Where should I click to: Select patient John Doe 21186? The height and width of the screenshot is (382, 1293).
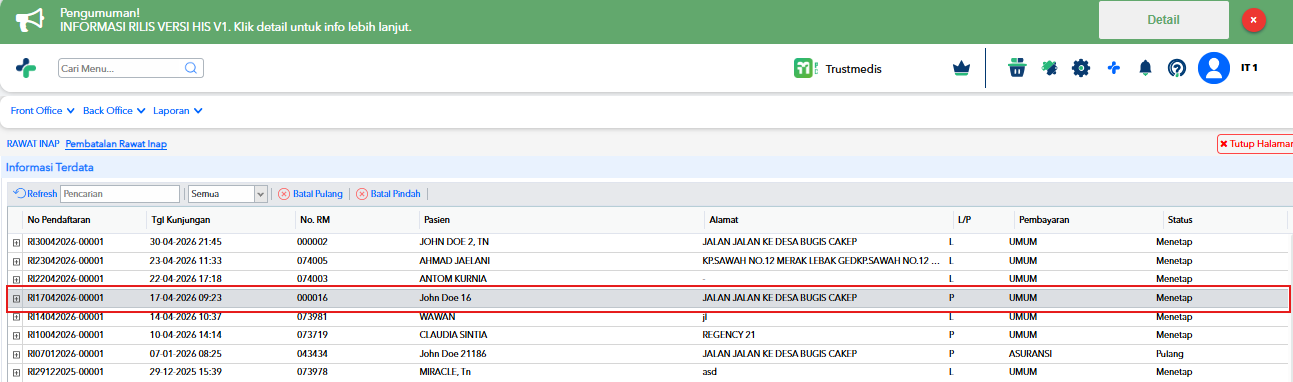(453, 354)
